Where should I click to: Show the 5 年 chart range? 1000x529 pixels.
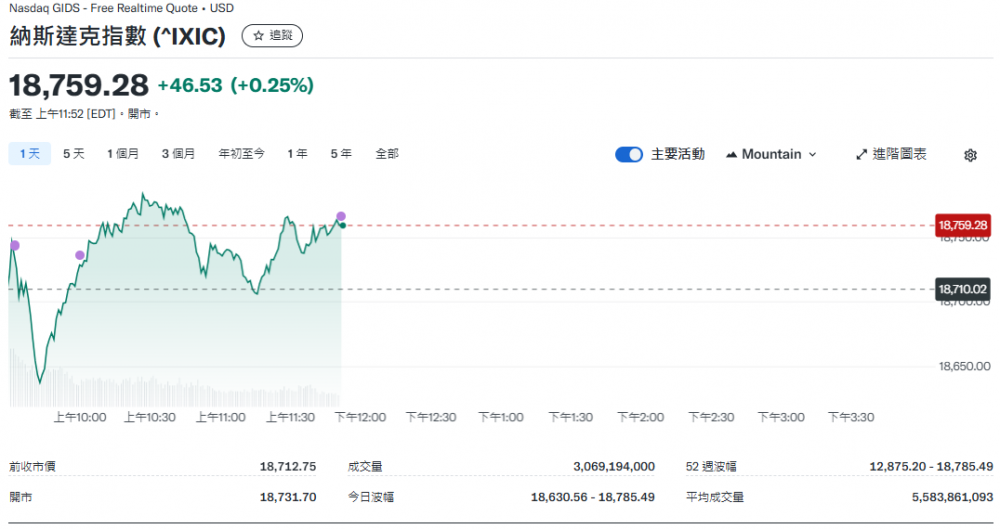pos(341,154)
